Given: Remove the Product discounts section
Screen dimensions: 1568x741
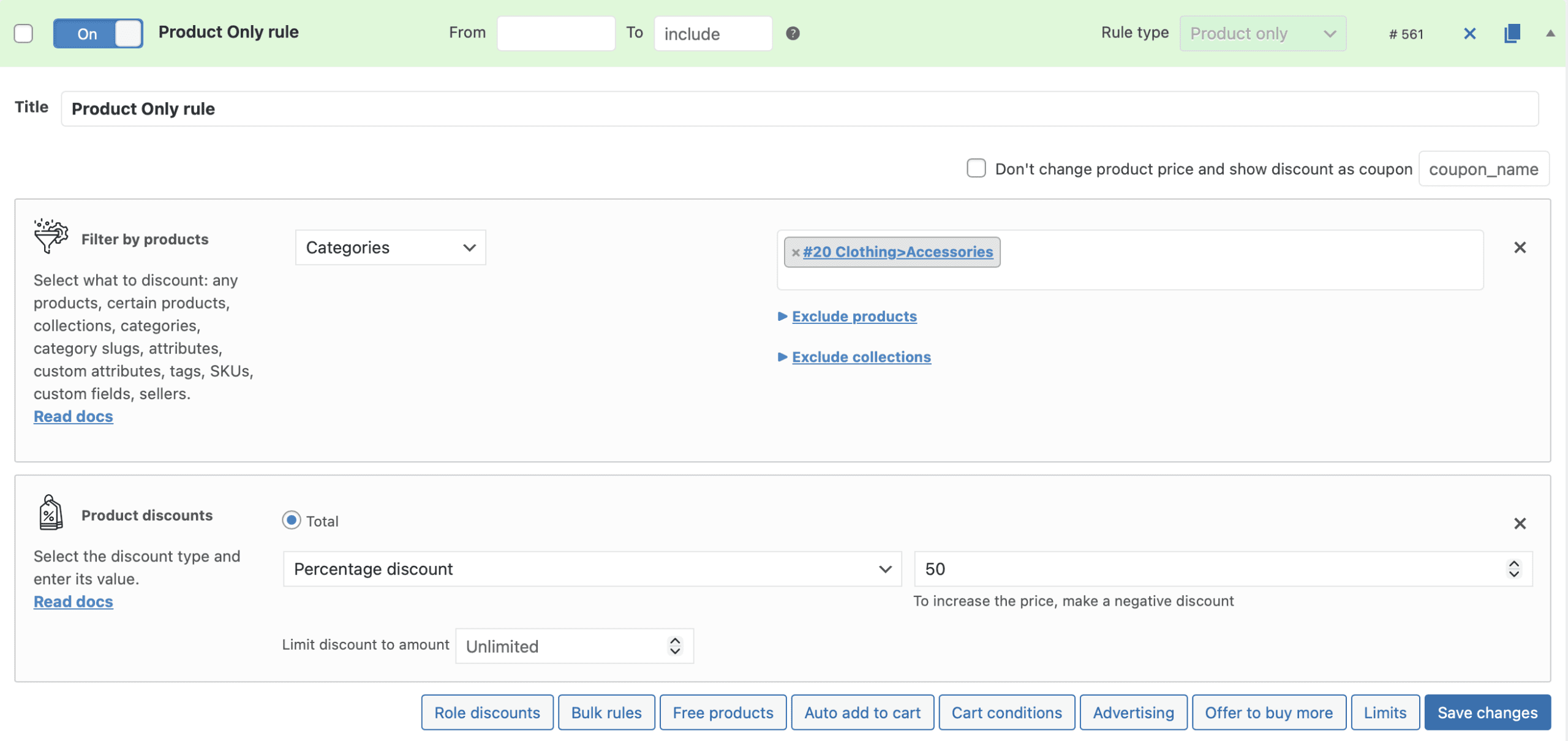Looking at the screenshot, I should pos(1521,524).
